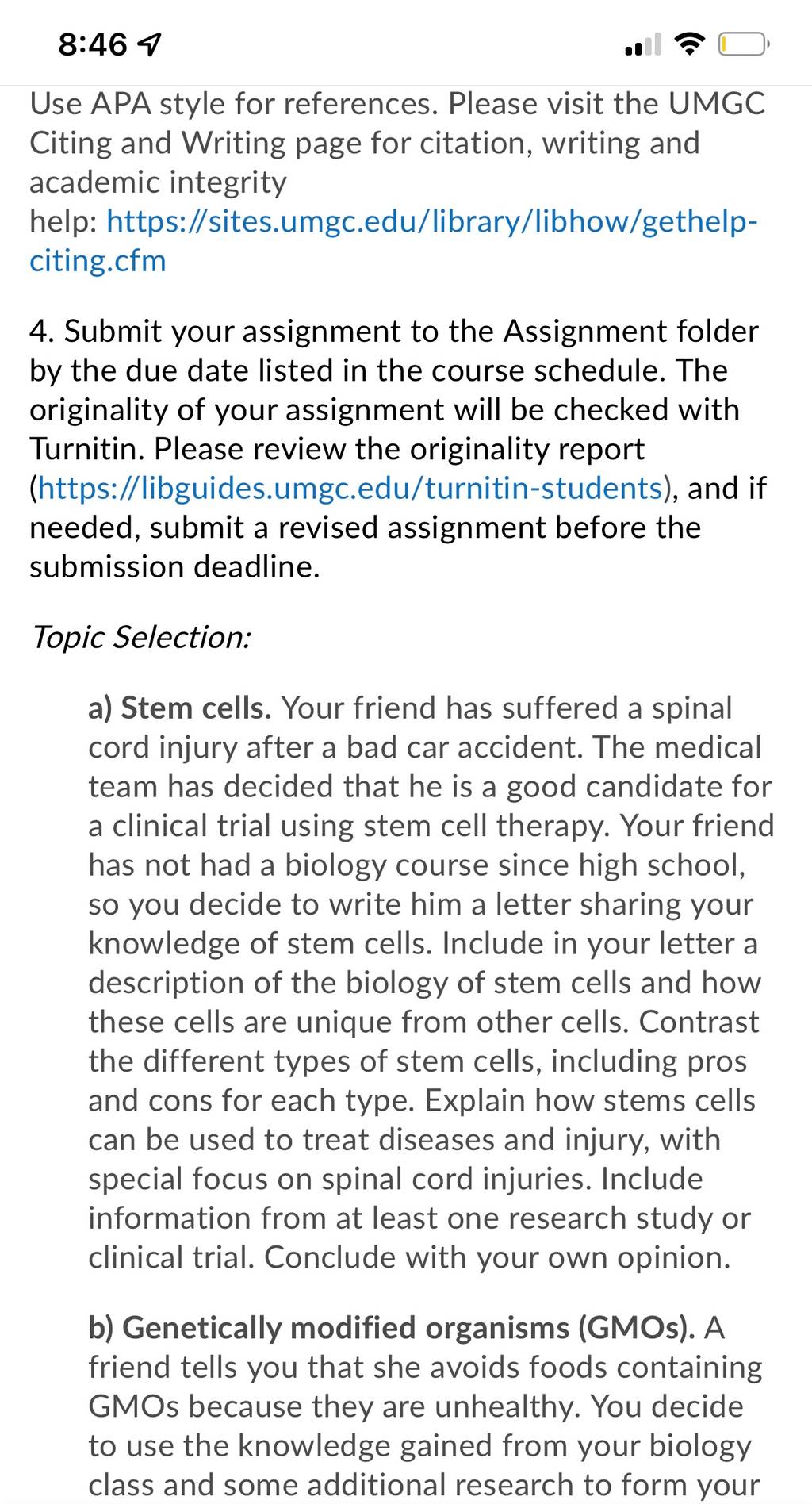Screen dimensions: 812x1504
Task: Tap the 'Topic Selection:' heading
Action: (x=141, y=637)
